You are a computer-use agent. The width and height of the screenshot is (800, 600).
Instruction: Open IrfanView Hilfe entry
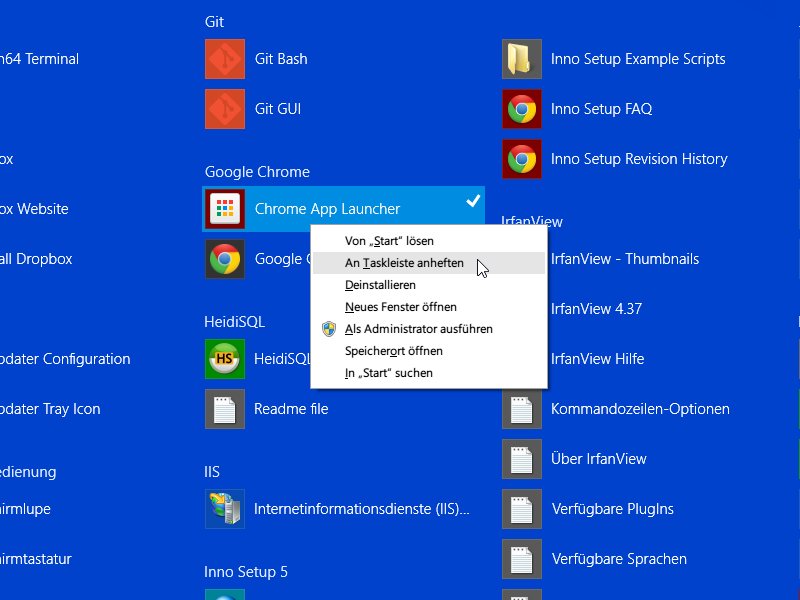click(x=597, y=359)
